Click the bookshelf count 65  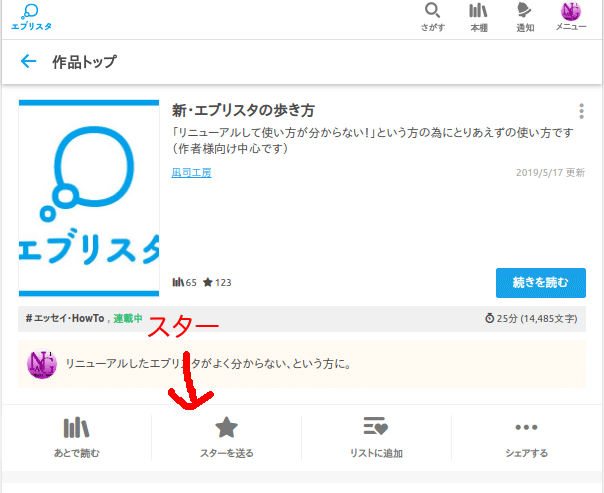(185, 283)
